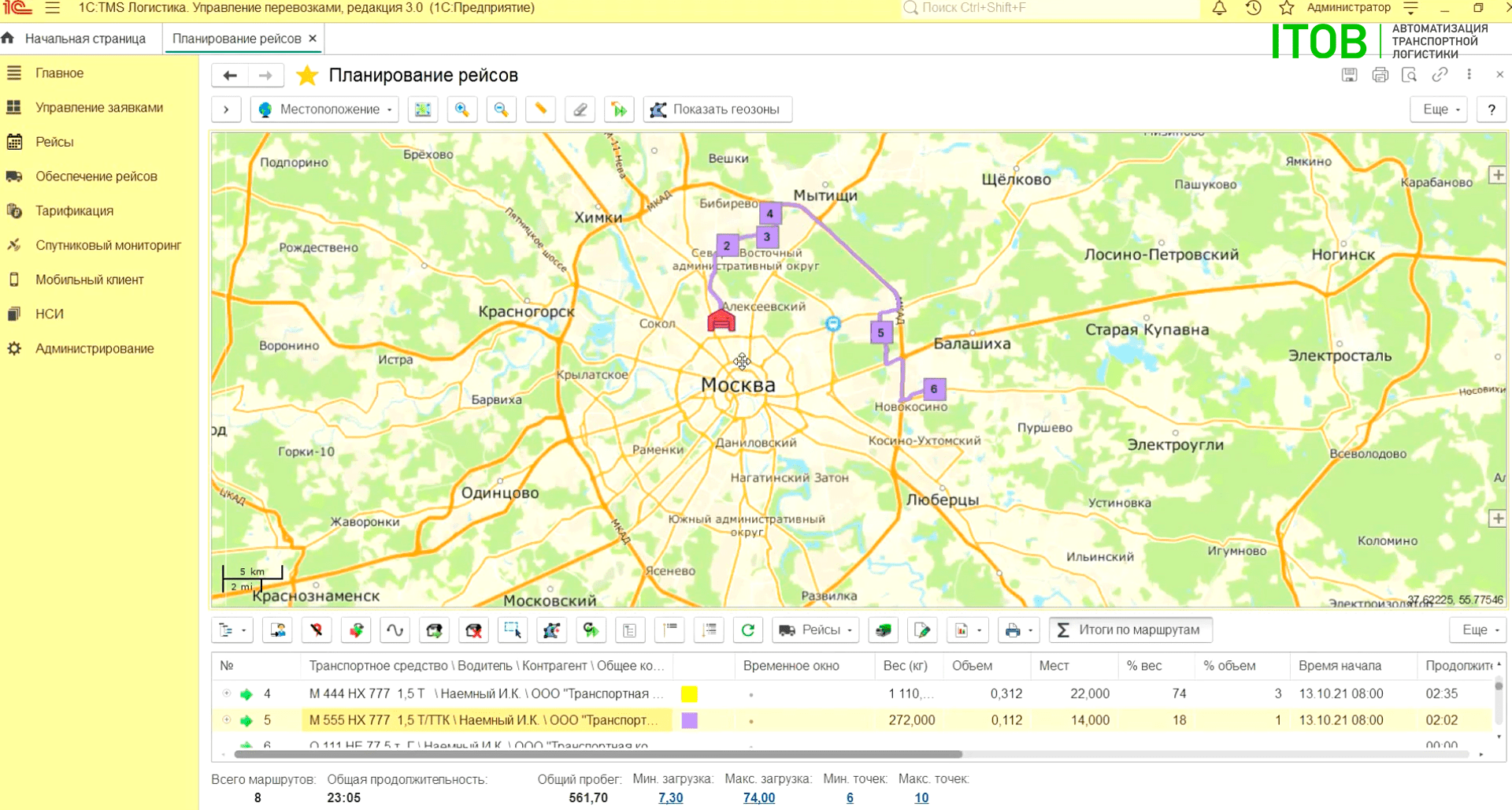Close the Планирование рейсов tab
The width and height of the screenshot is (1512, 810).
313,39
